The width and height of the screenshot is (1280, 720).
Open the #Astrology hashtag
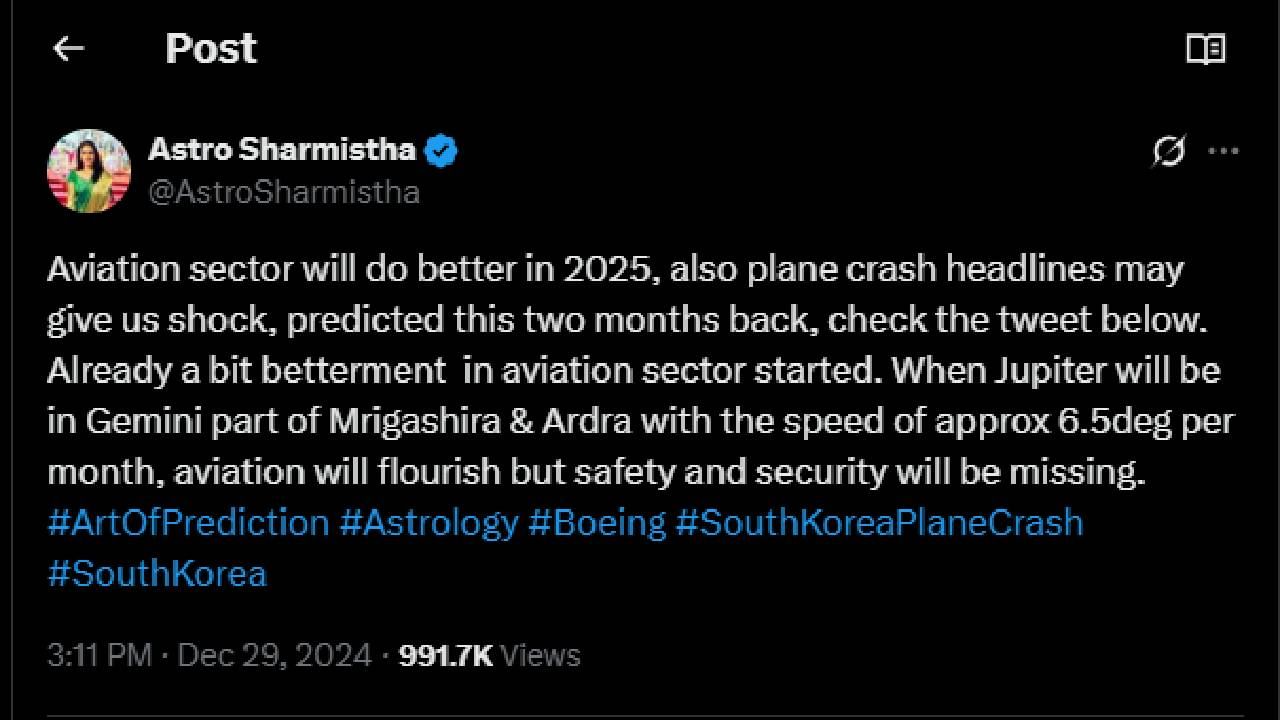point(428,522)
